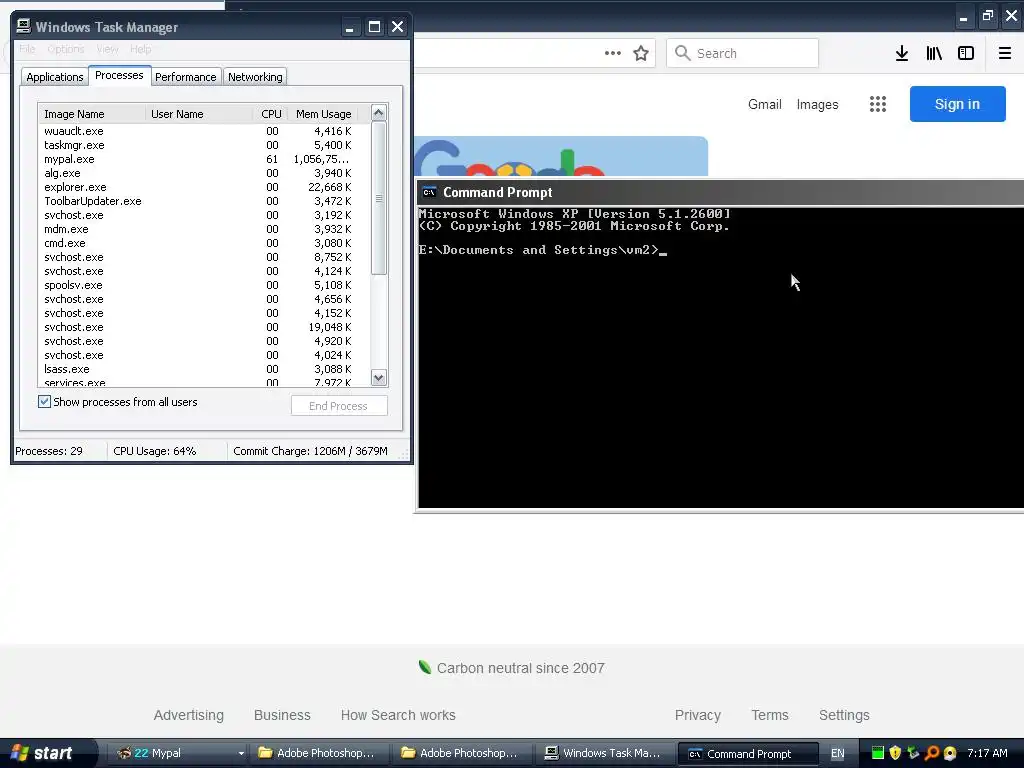Click the tray safely remove hardware icon
This screenshot has width=1024, height=768.
pyautogui.click(x=914, y=753)
